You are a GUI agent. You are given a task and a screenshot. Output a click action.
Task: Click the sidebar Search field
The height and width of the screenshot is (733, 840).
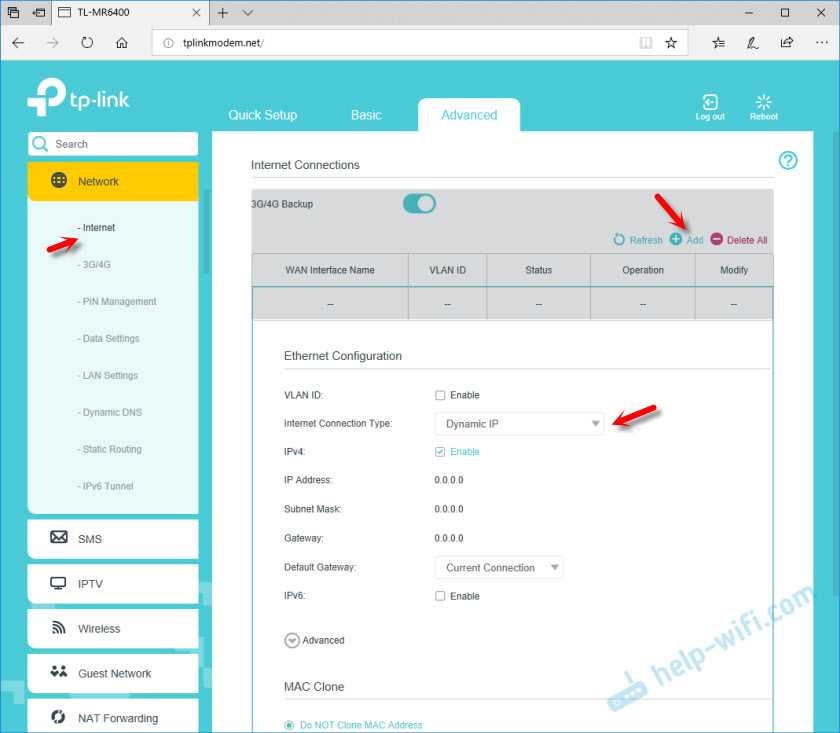(113, 144)
